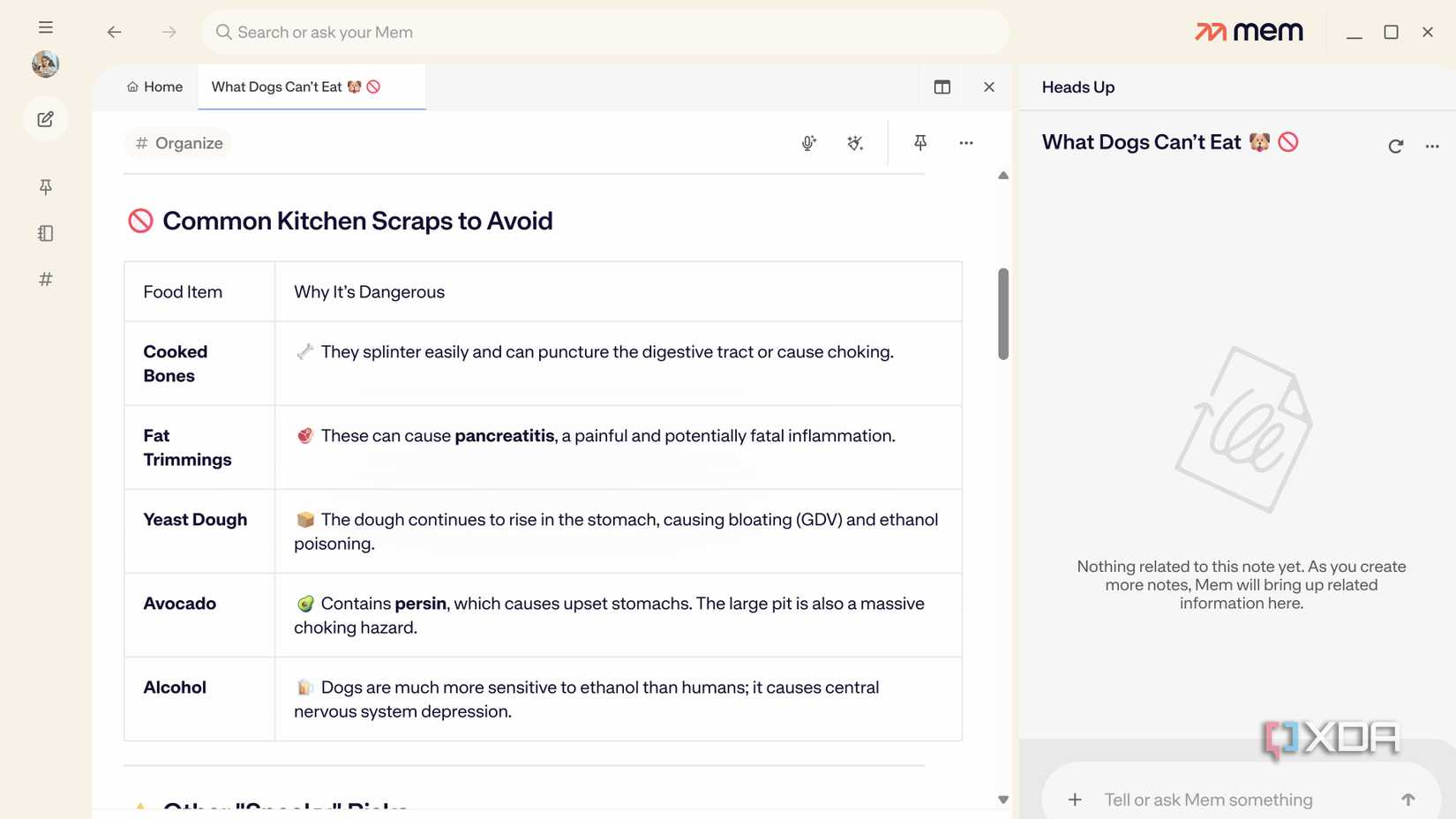Screen dimensions: 1456x819
Task: Select the What Dogs Can't Eat tab
Action: coord(311,86)
